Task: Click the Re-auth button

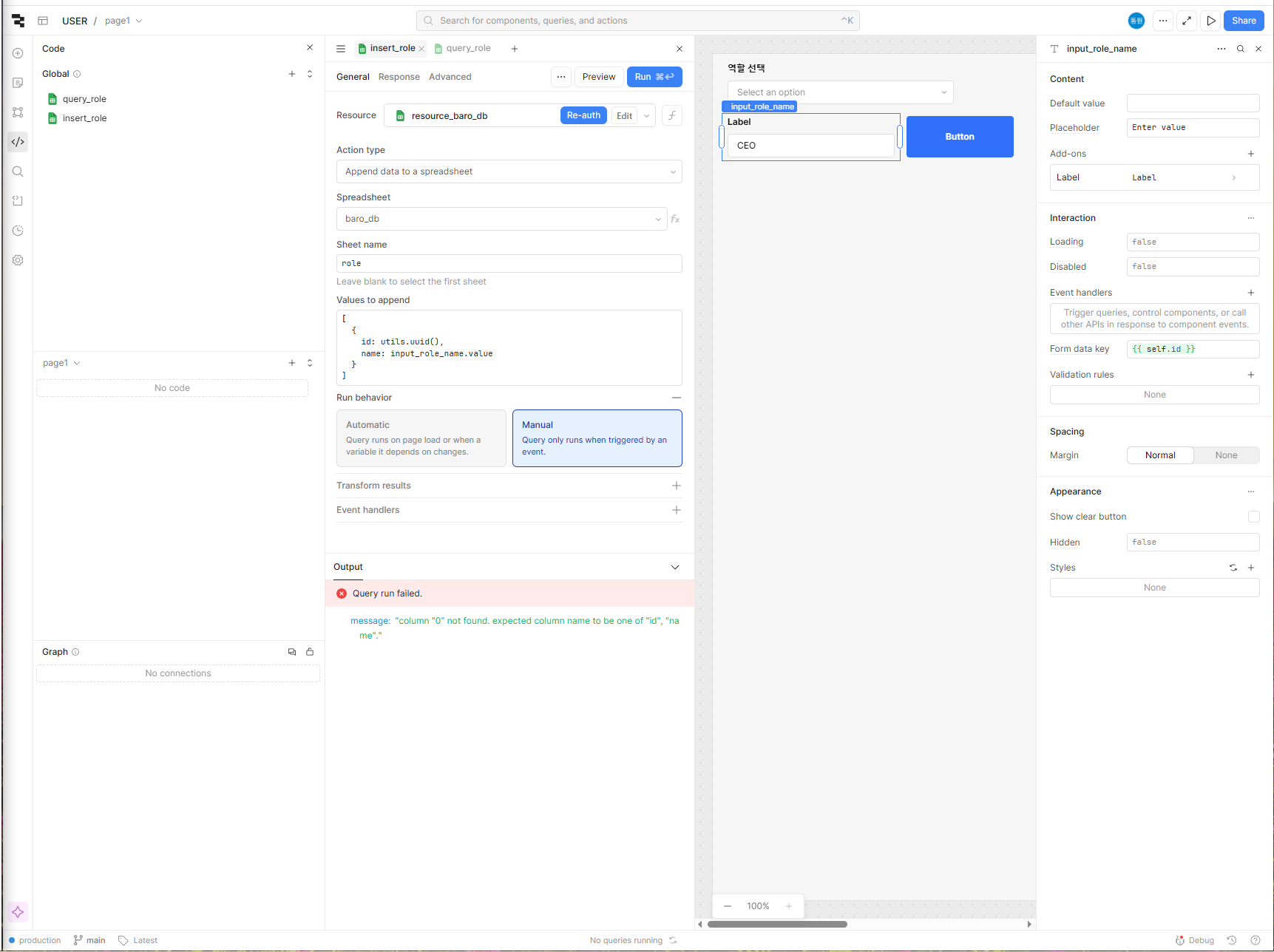Action: [x=583, y=115]
